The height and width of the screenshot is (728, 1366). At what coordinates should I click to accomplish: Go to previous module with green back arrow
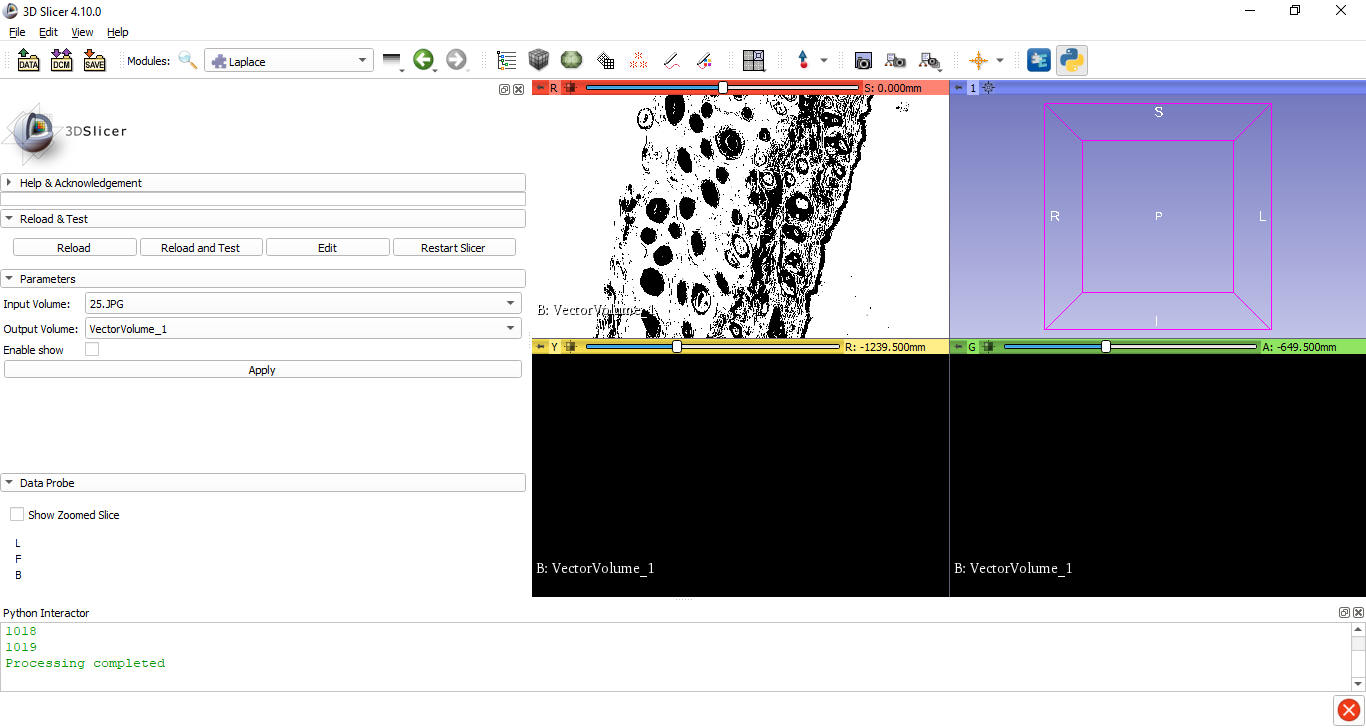click(423, 61)
